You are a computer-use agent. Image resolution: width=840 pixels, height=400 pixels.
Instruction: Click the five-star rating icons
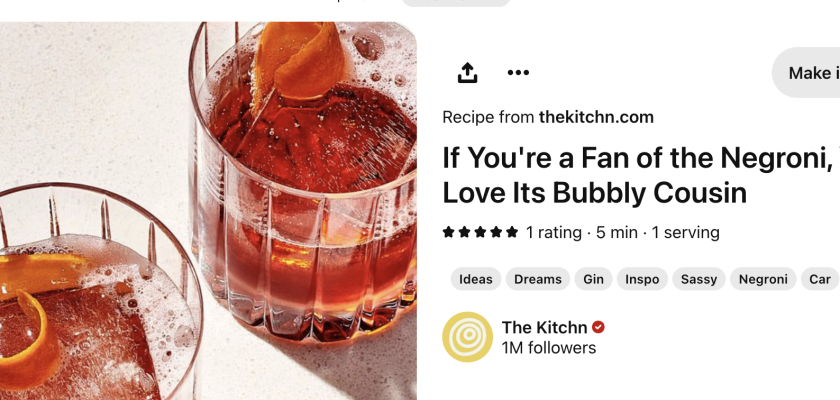[x=481, y=232]
